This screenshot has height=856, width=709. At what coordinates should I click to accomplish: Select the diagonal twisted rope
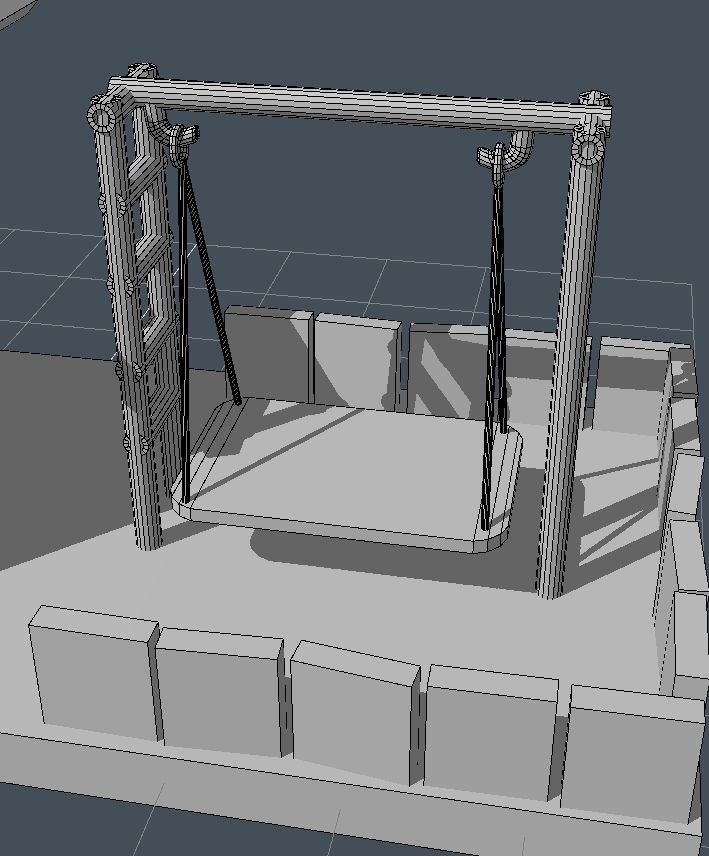coord(213,284)
